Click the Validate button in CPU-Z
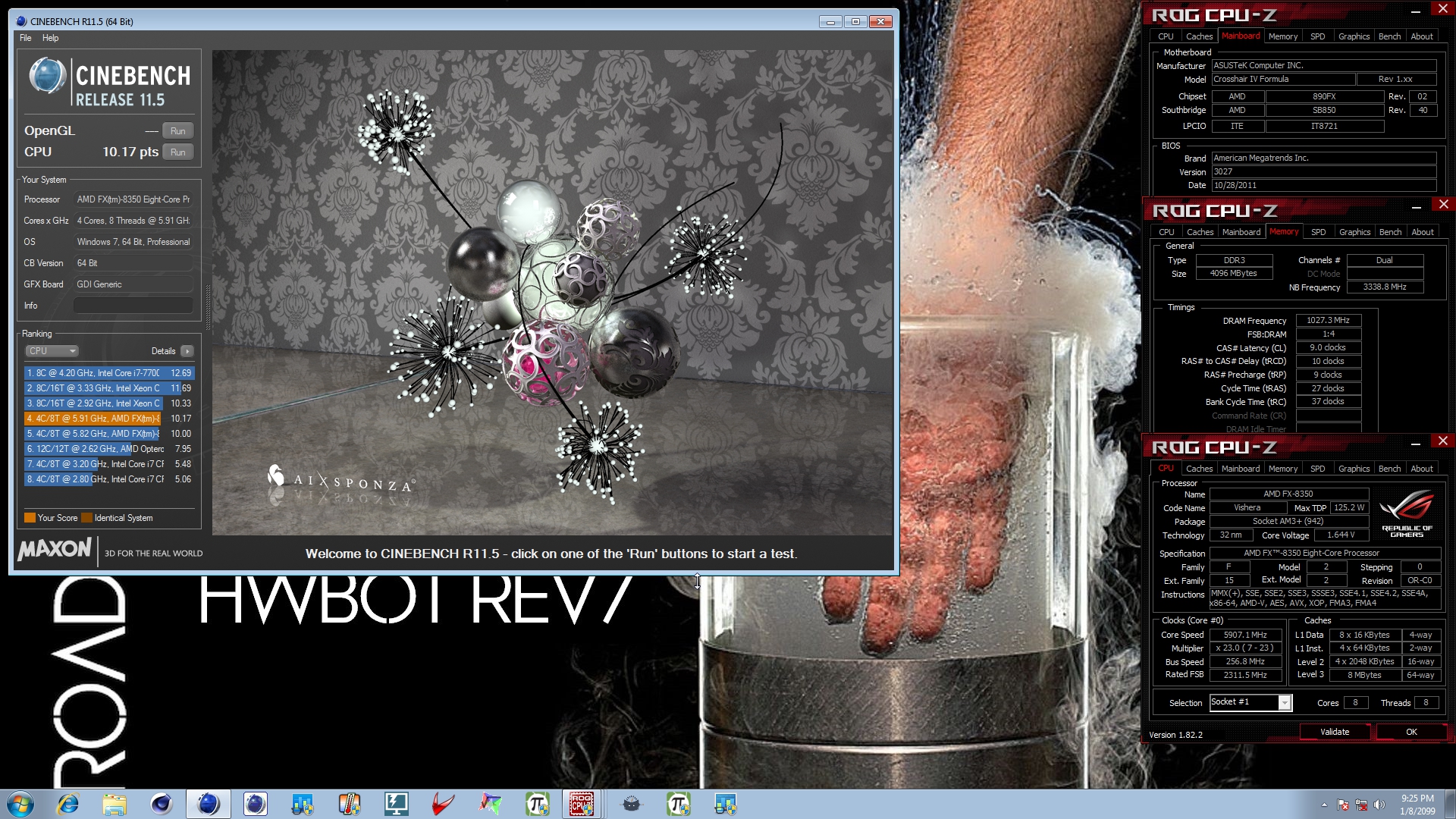 coord(1335,732)
